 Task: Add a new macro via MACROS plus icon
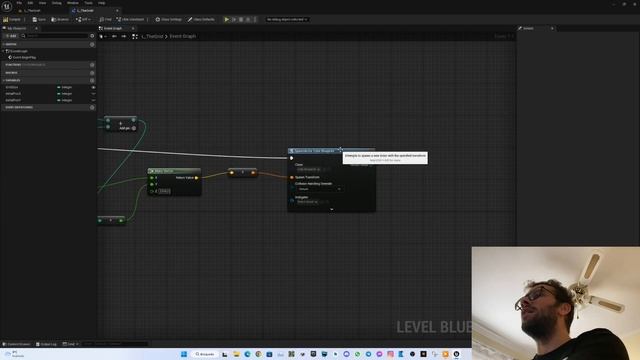point(92,73)
